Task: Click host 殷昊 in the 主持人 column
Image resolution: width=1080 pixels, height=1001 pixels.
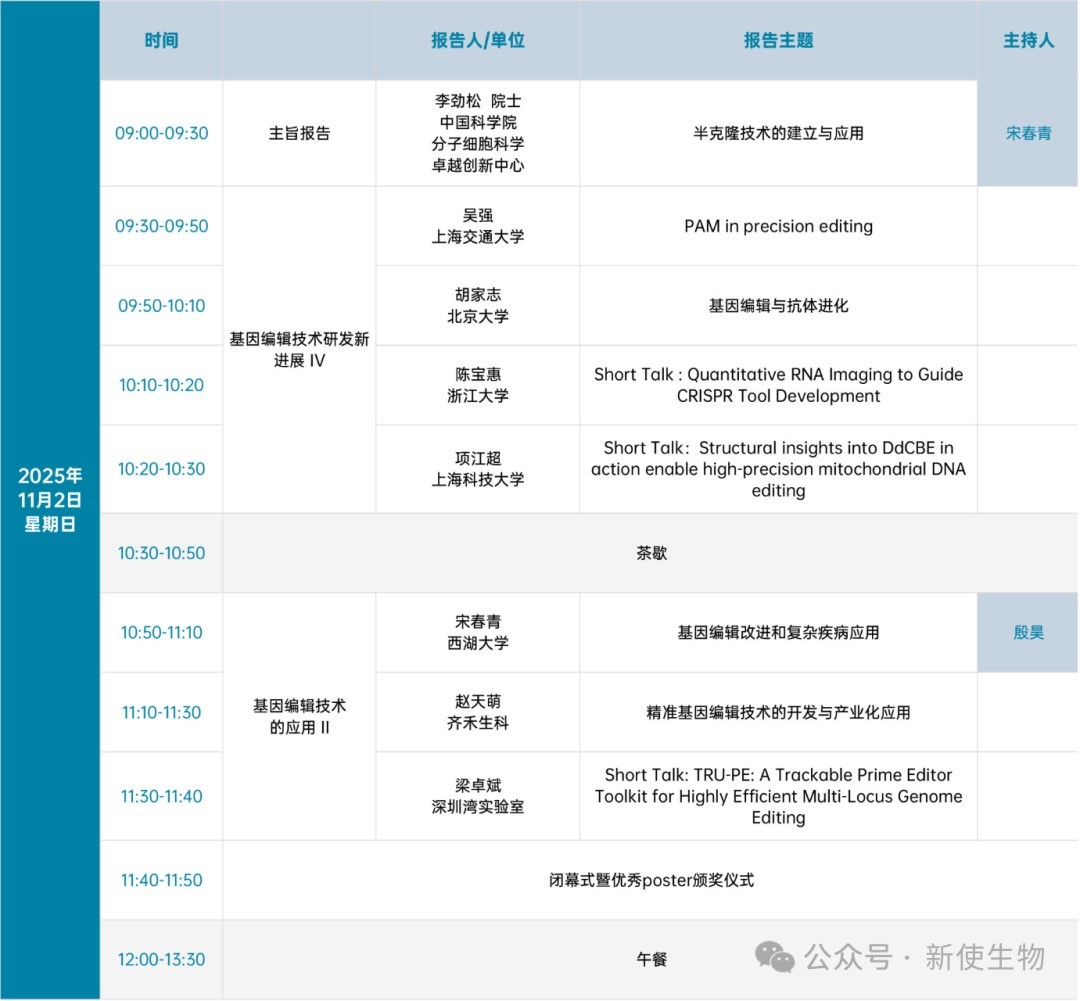Action: click(x=1028, y=632)
